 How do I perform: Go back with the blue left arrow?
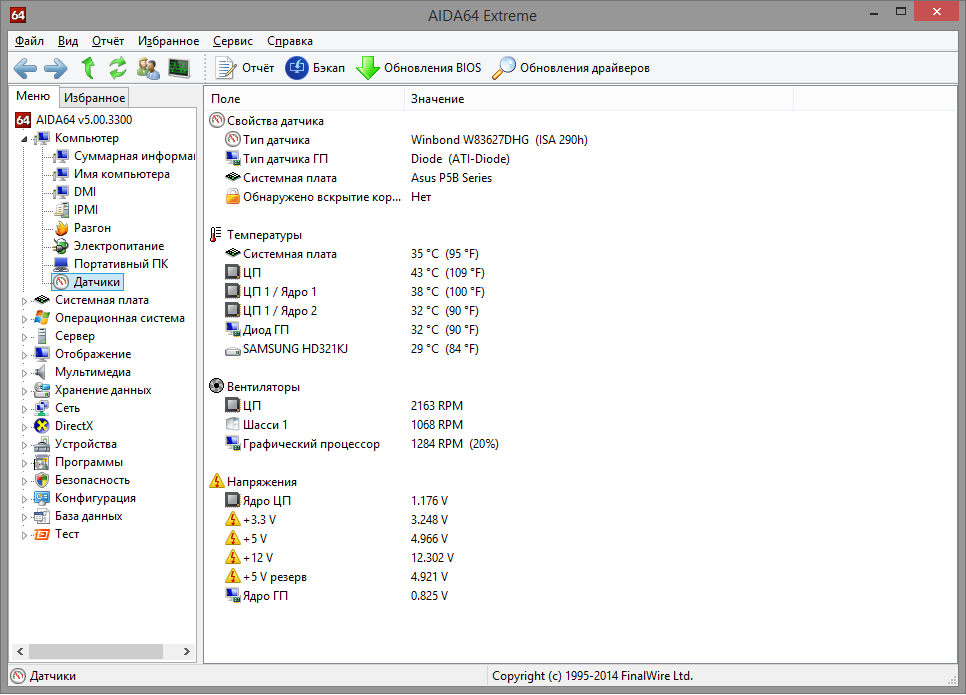click(25, 68)
